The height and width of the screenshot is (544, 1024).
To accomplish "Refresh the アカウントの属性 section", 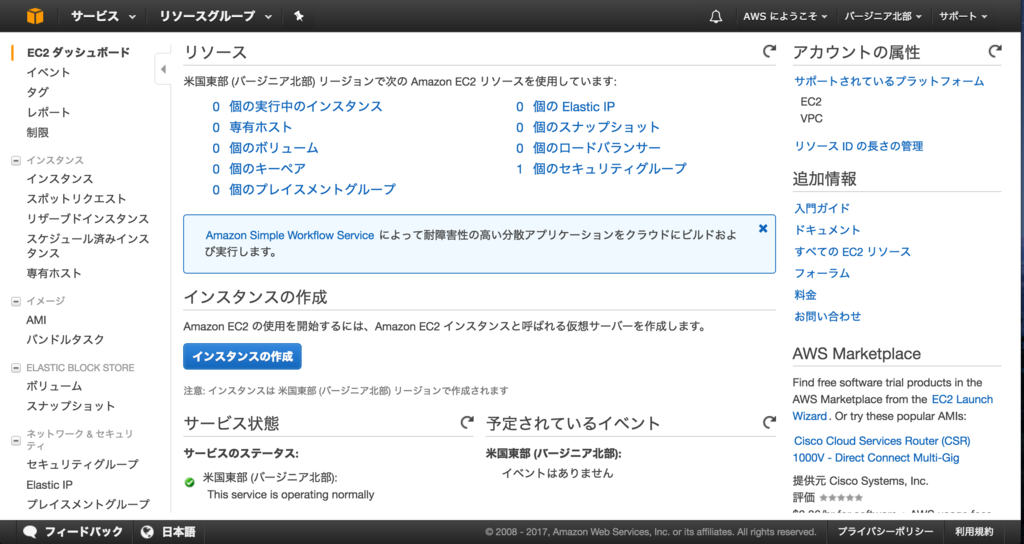I will point(995,51).
